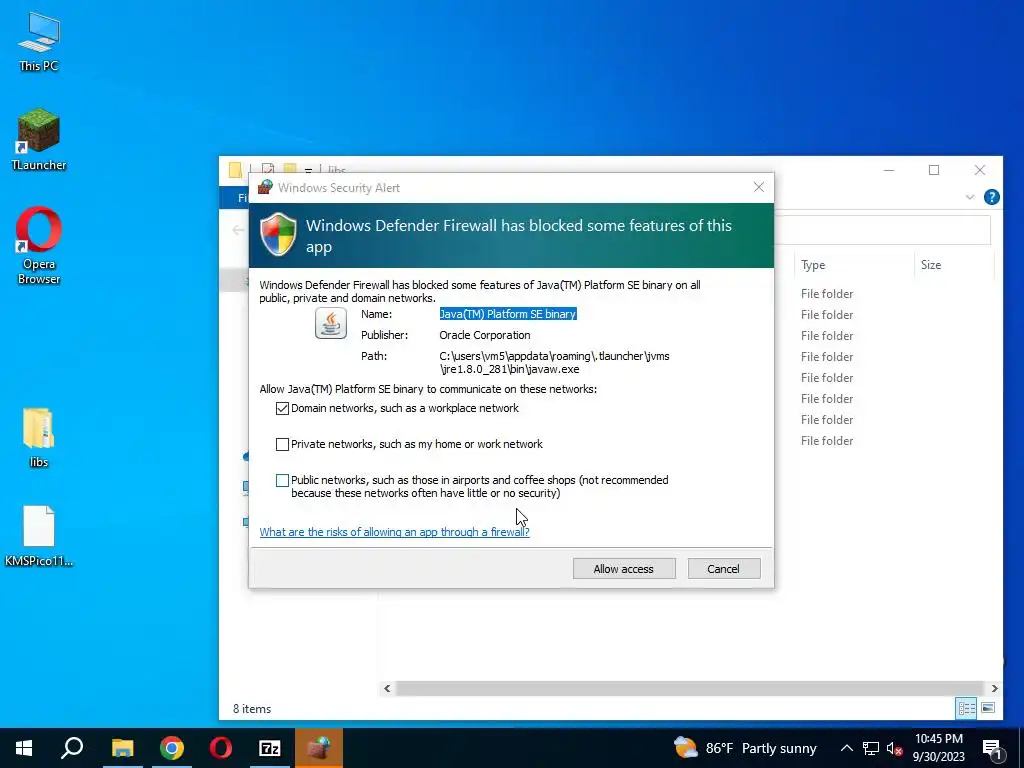Screen dimensions: 1024x768
Task: Uncheck Domain networks checkbox
Action: point(282,408)
